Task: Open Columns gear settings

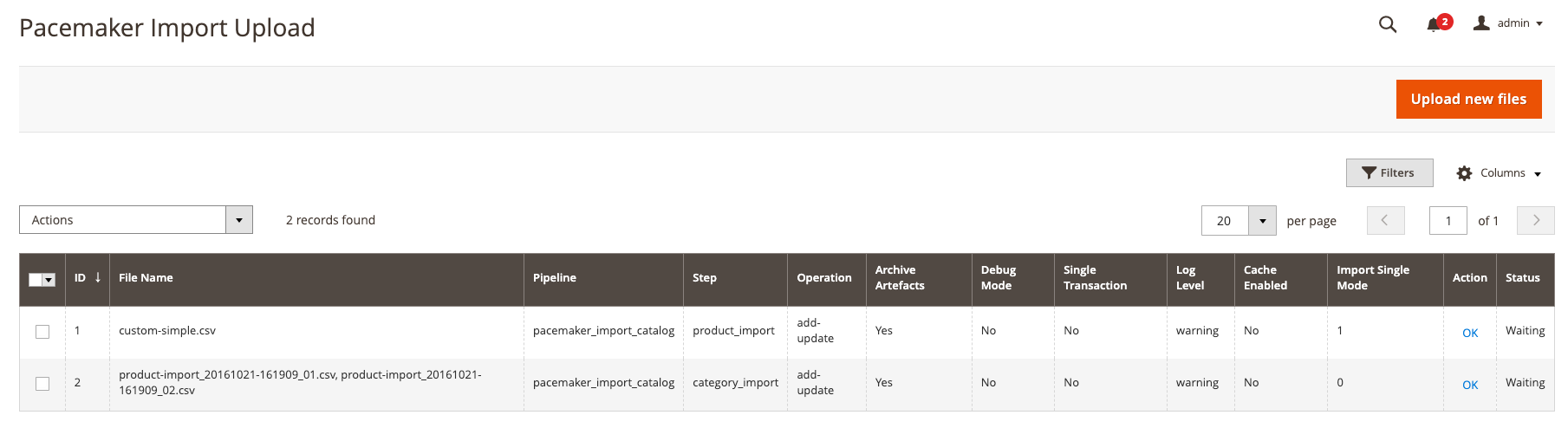Action: pos(1464,173)
